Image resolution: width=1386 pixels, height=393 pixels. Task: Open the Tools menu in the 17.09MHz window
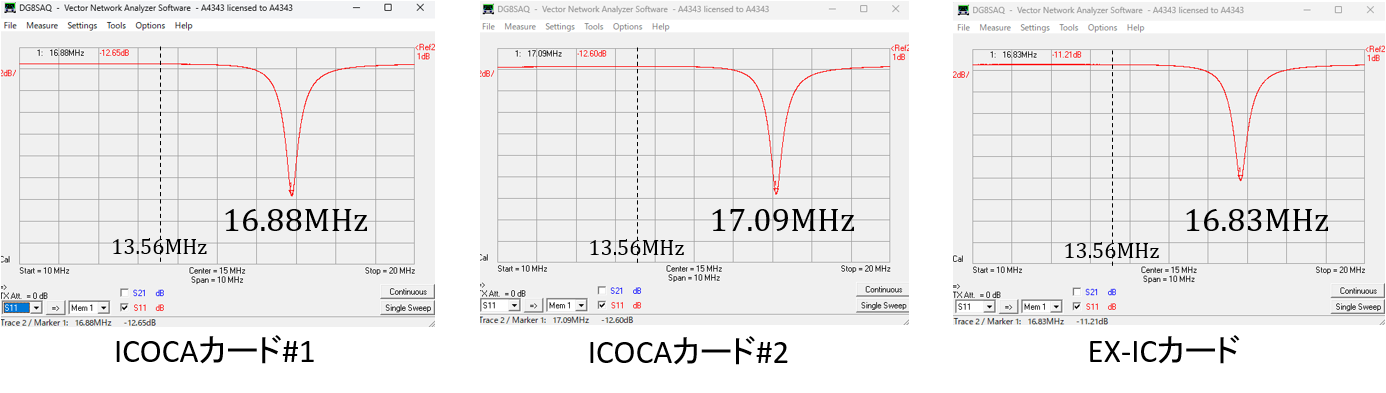point(594,27)
